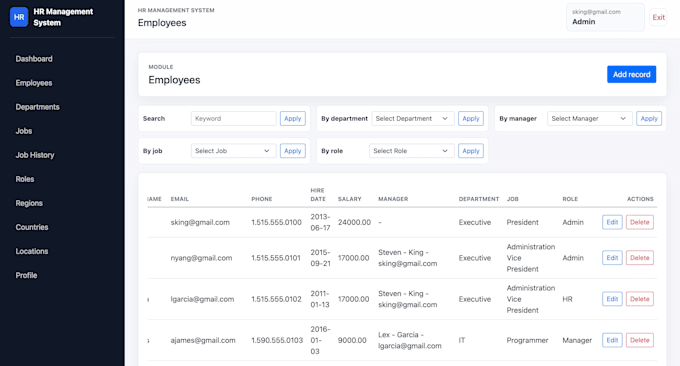Apply the role filter
Image resolution: width=680 pixels, height=366 pixels.
coord(471,151)
